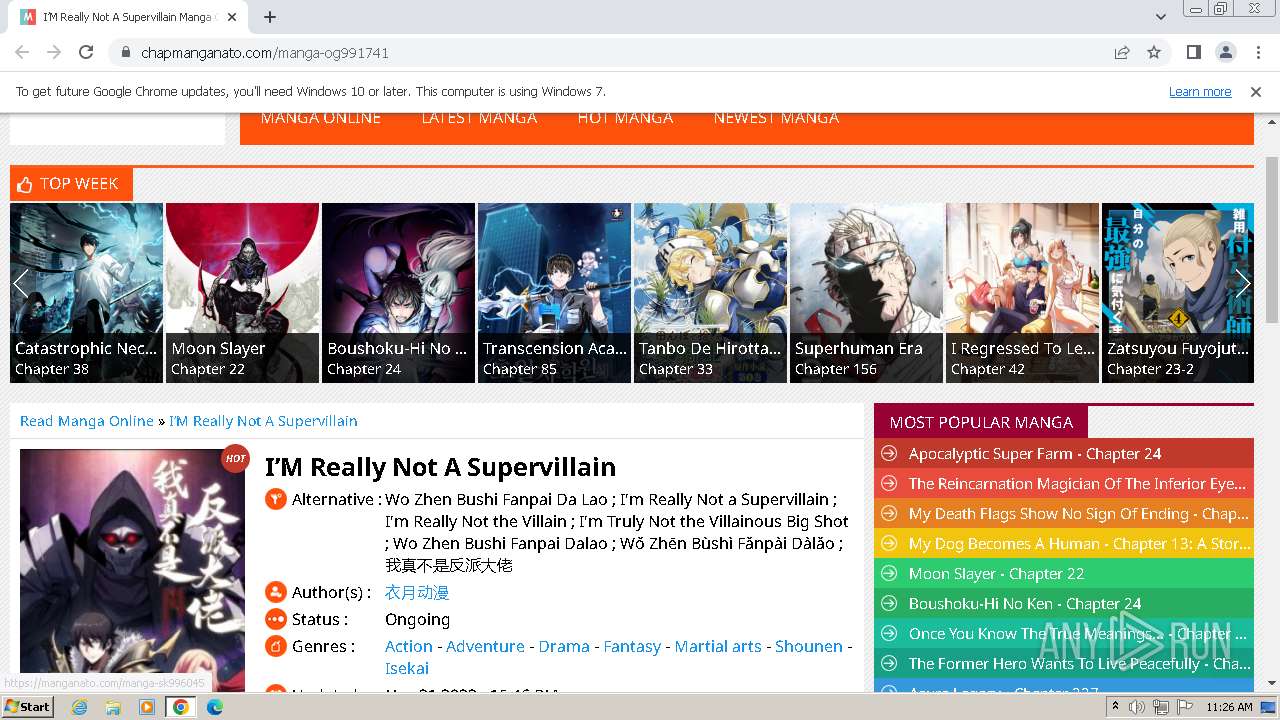Click the 11:26 AM taskbar clock

coord(1230,707)
